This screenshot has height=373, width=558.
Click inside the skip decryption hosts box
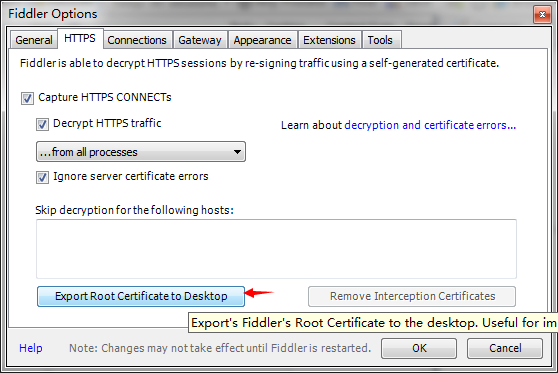[276, 249]
